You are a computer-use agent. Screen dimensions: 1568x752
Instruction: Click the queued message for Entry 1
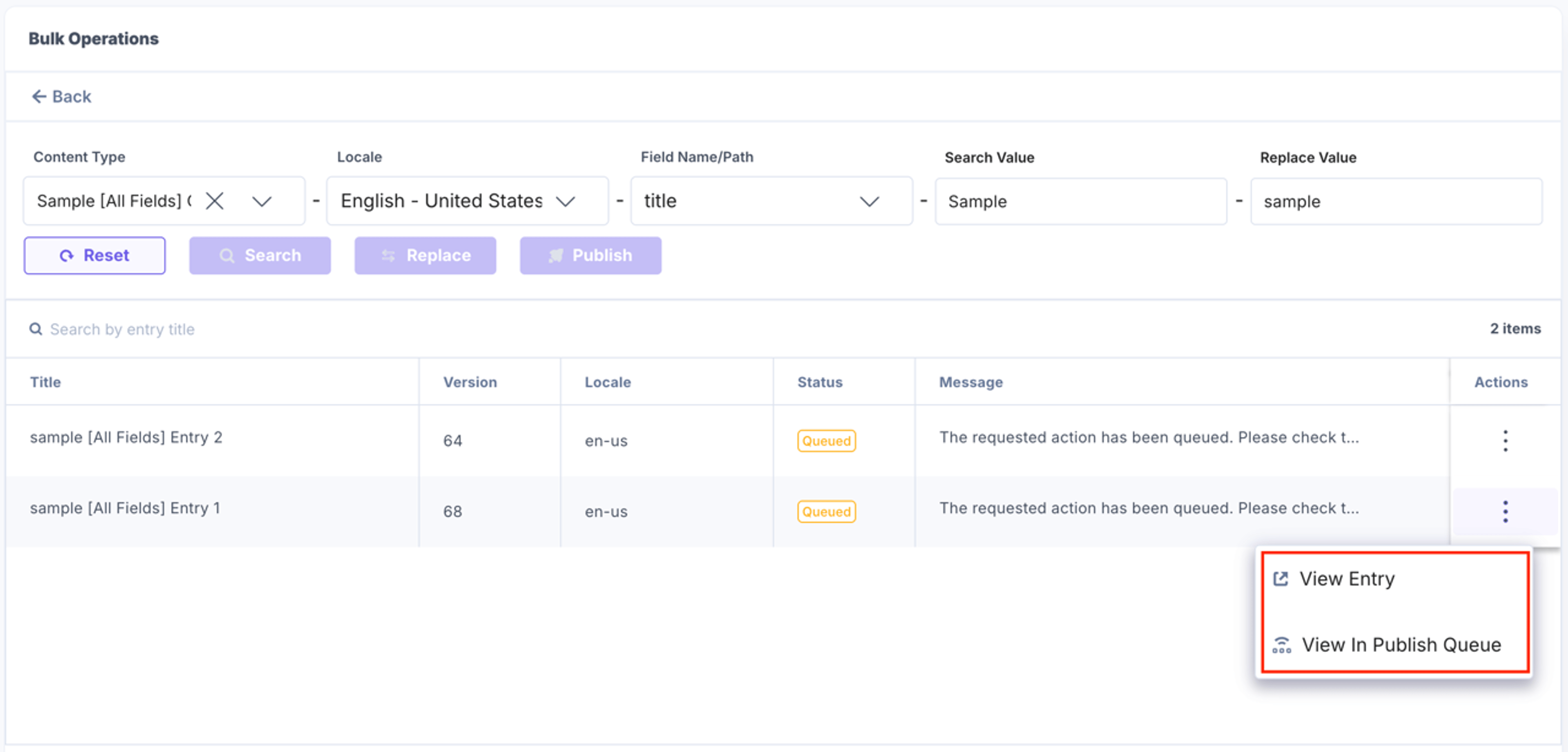1149,508
